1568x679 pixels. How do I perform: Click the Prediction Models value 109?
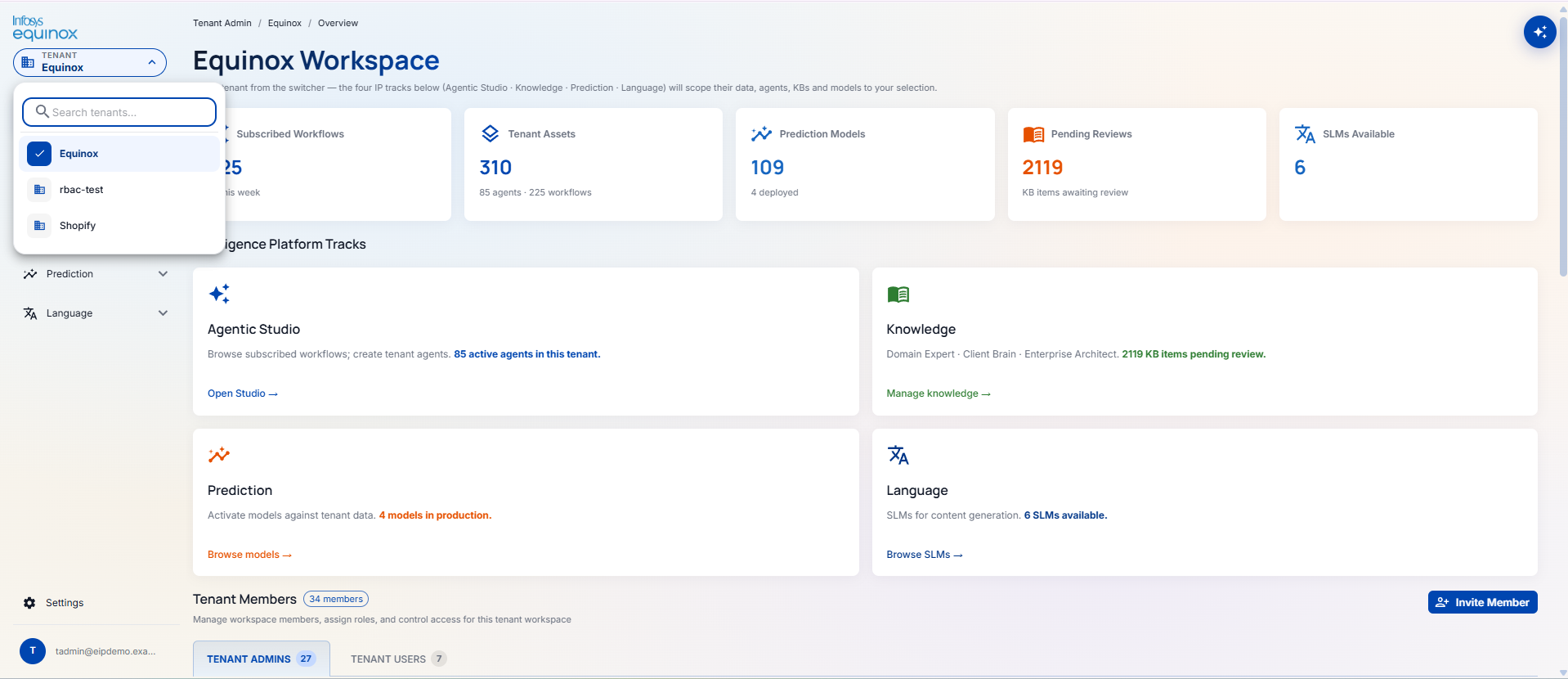click(x=768, y=168)
